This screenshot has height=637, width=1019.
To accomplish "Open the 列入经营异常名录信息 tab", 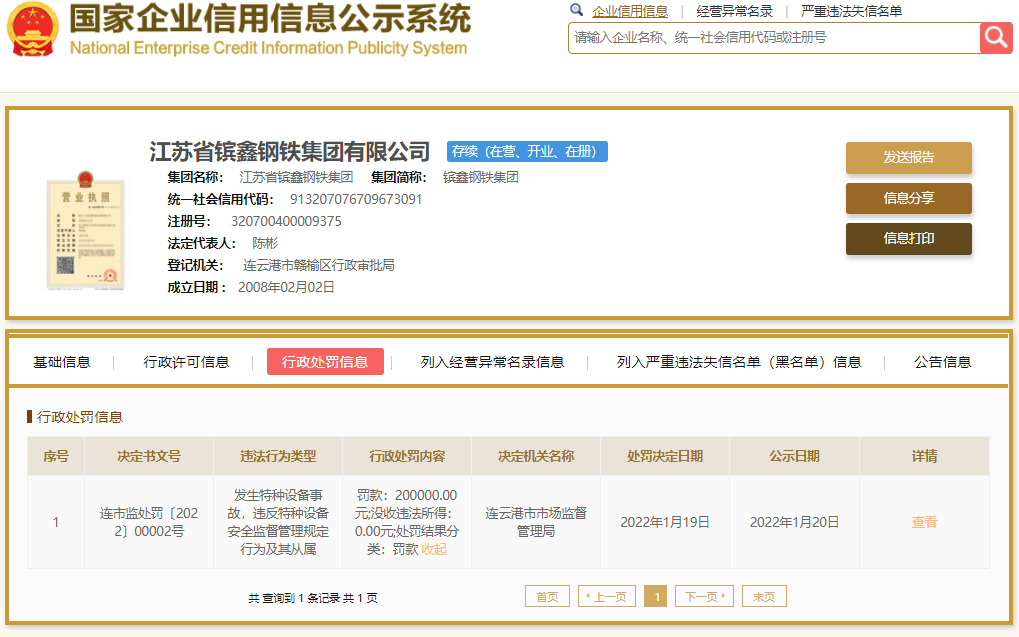I will tap(492, 362).
